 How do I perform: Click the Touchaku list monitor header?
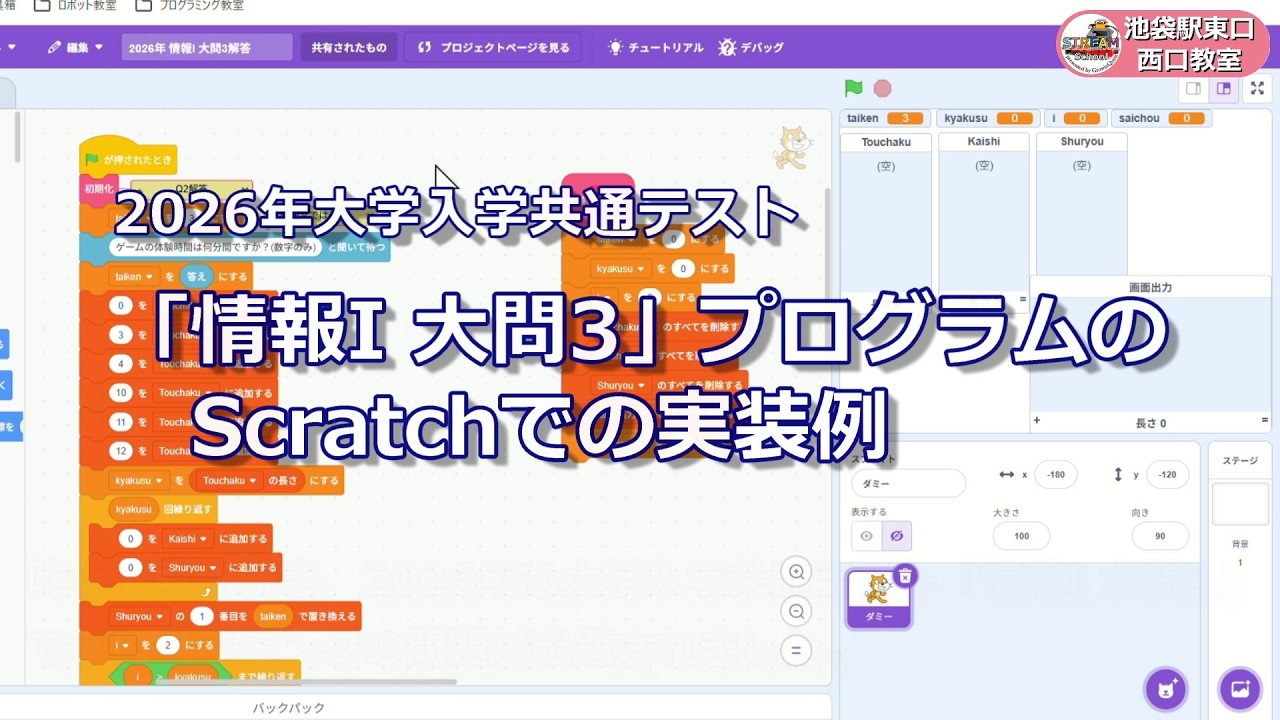[x=886, y=142]
